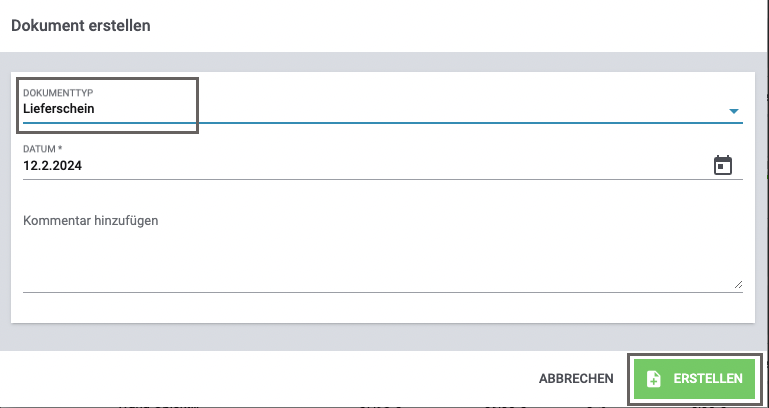Click the Kommentar hinzufügen placeholder text
This screenshot has height=408, width=769.
91,220
